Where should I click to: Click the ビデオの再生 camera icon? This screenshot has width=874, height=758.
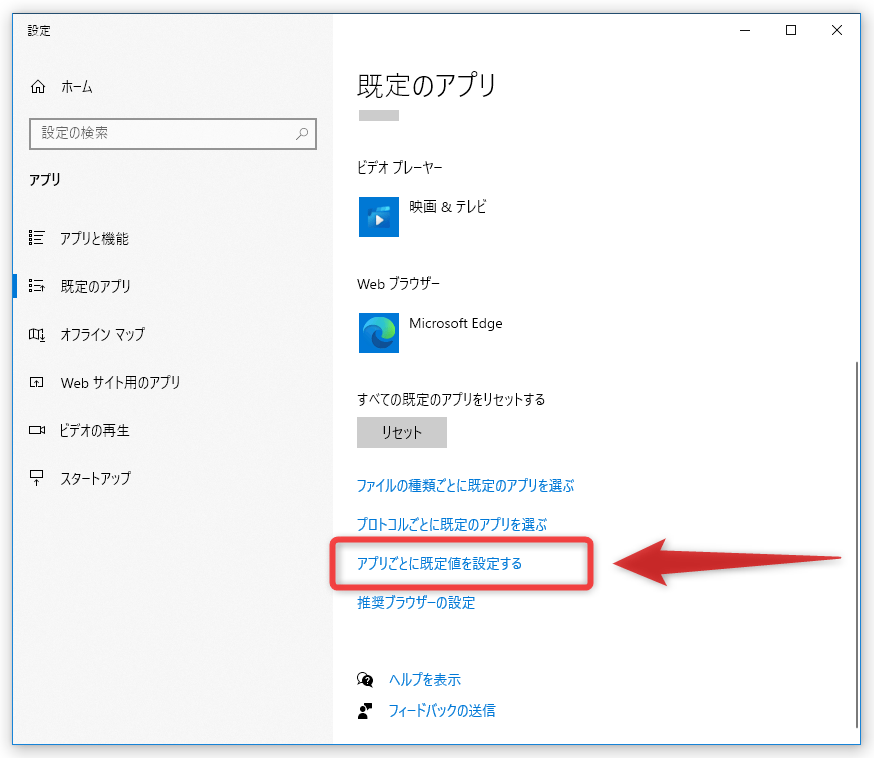pos(37,430)
